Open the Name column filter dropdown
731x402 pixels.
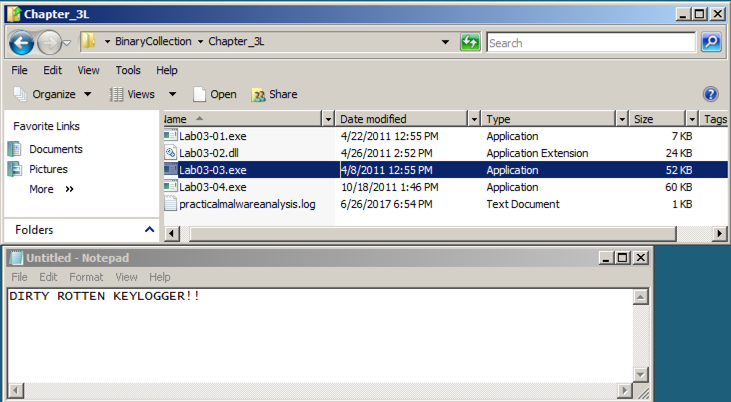pyautogui.click(x=328, y=119)
